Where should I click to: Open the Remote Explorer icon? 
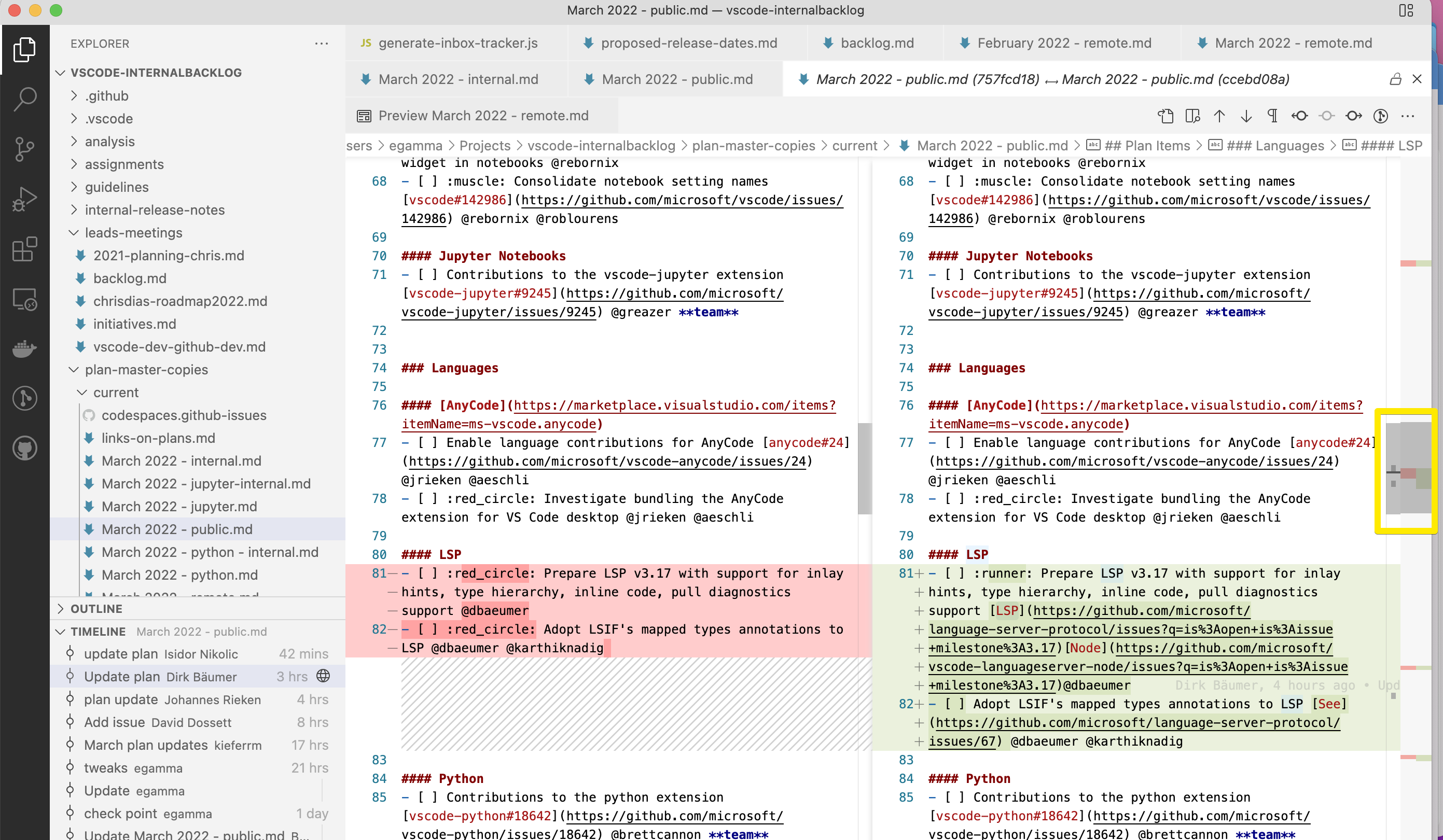pyautogui.click(x=24, y=300)
